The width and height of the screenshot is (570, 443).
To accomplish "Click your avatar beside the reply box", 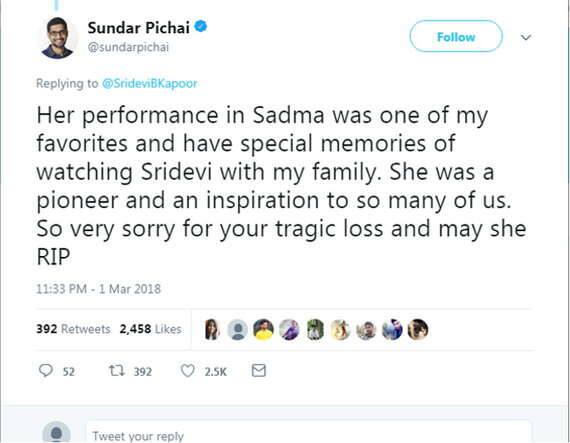I will pyautogui.click(x=56, y=432).
